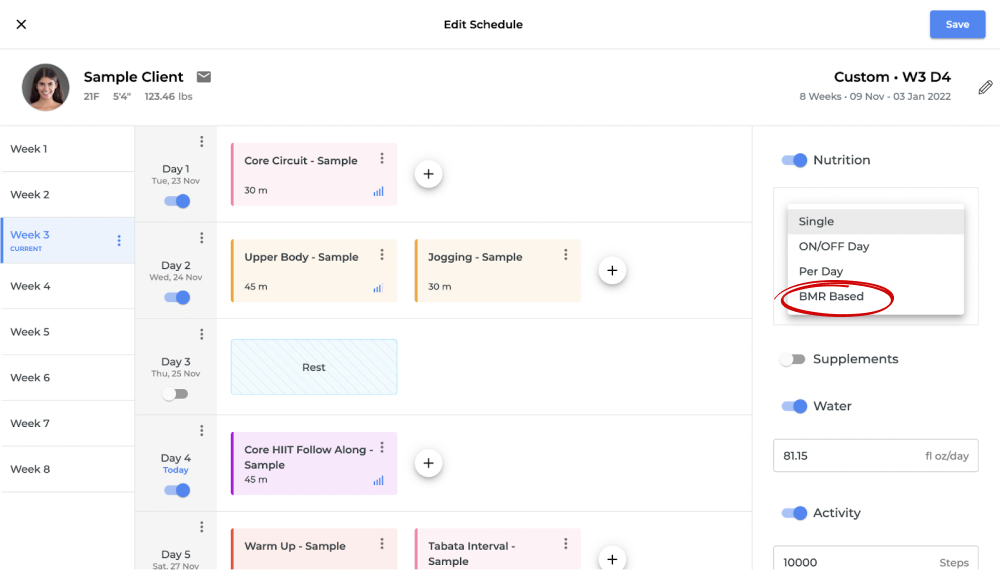The height and width of the screenshot is (570, 1000).
Task: Enable the Supplements toggle
Action: click(793, 359)
